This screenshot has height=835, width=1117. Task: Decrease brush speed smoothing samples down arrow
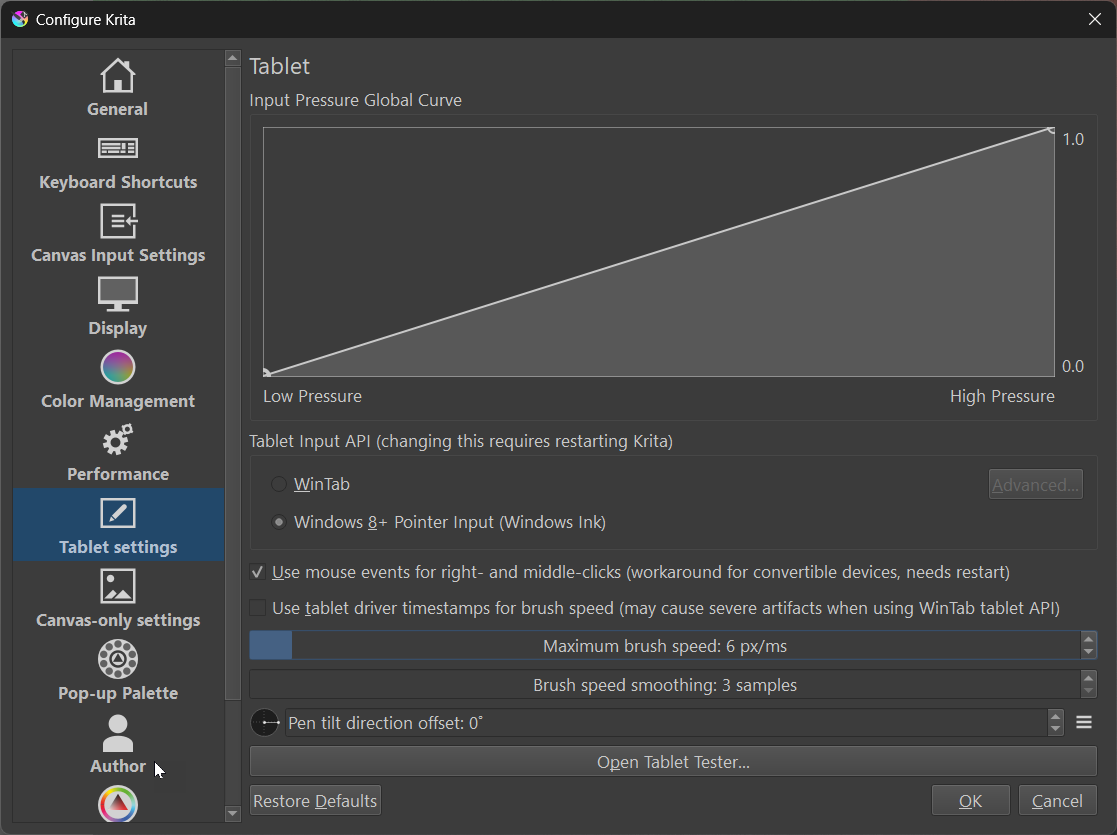click(1088, 691)
